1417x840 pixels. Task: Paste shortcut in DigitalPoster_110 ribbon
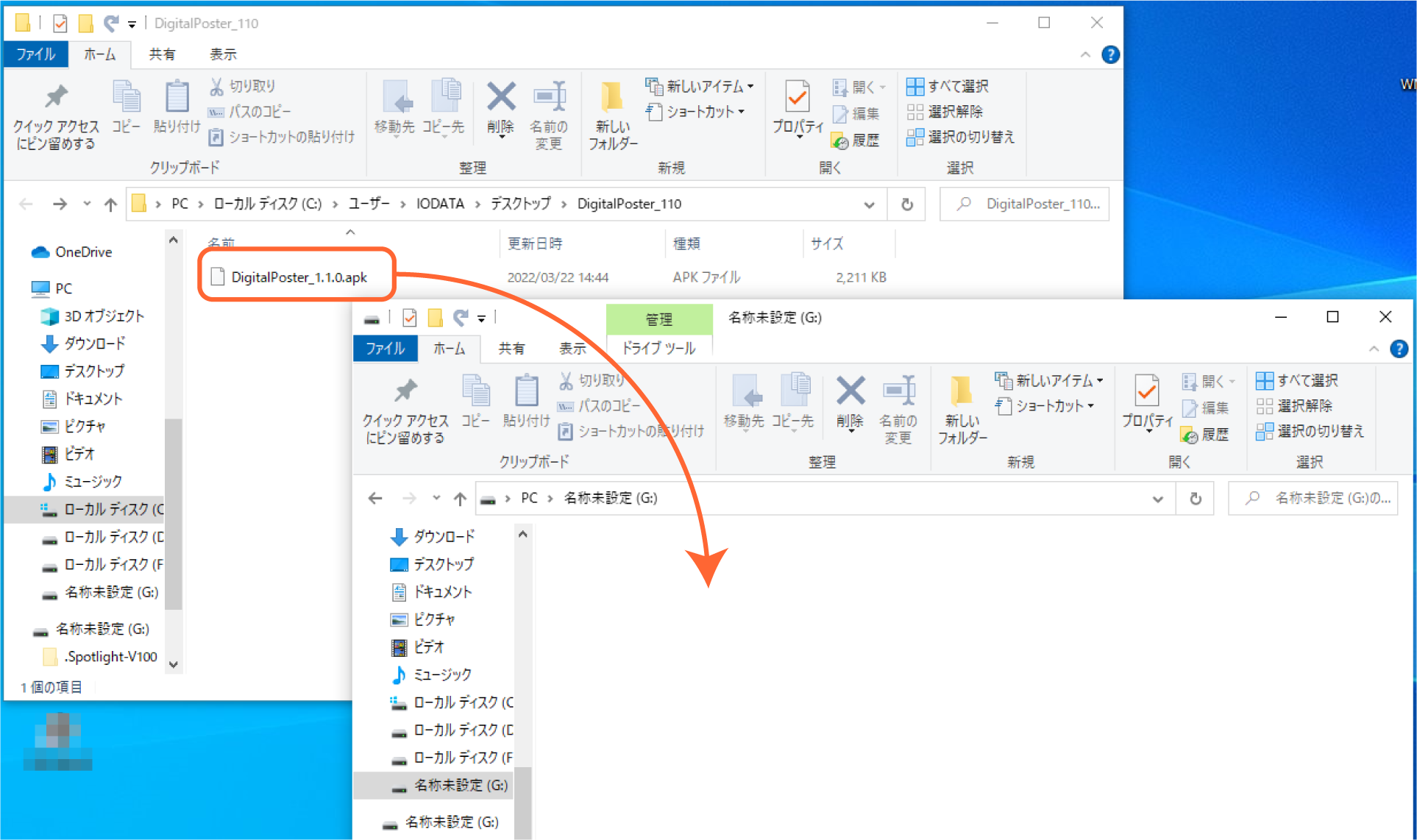[282, 137]
